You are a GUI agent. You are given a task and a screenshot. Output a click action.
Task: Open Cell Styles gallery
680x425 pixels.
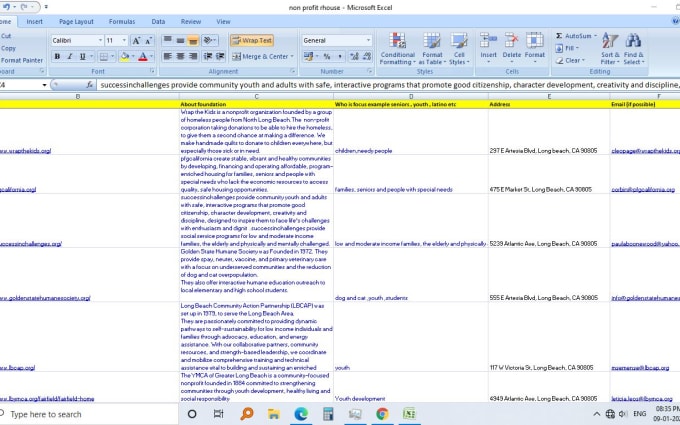tap(459, 49)
